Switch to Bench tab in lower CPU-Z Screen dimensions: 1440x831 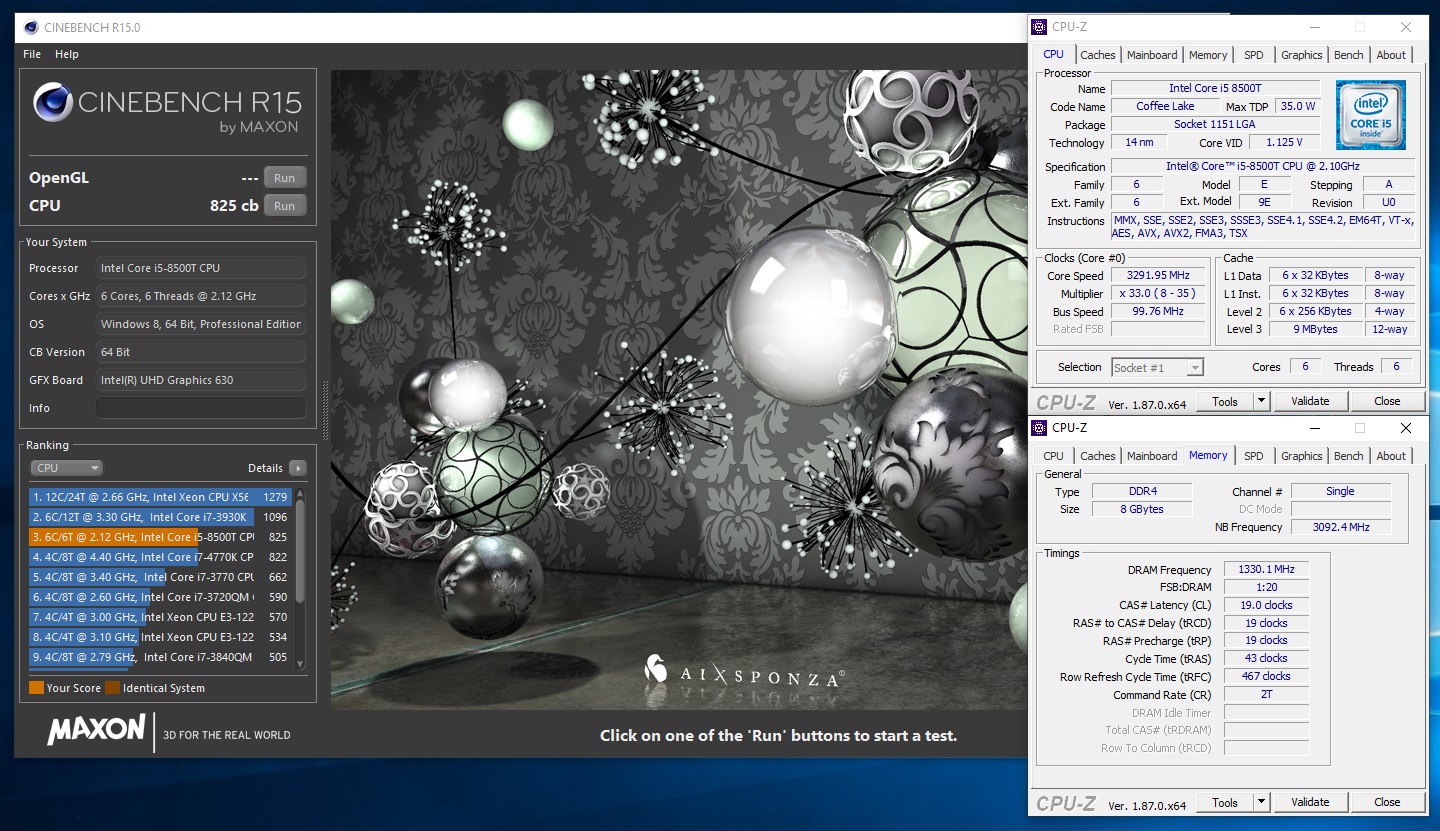coord(1348,456)
